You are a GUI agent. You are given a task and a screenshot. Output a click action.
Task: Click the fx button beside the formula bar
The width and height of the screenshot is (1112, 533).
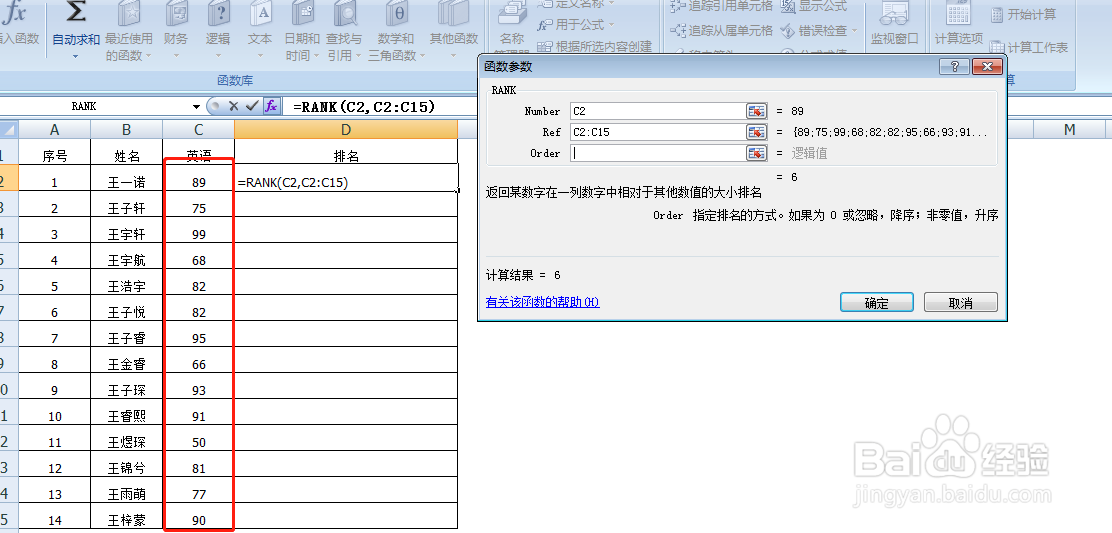tap(271, 106)
